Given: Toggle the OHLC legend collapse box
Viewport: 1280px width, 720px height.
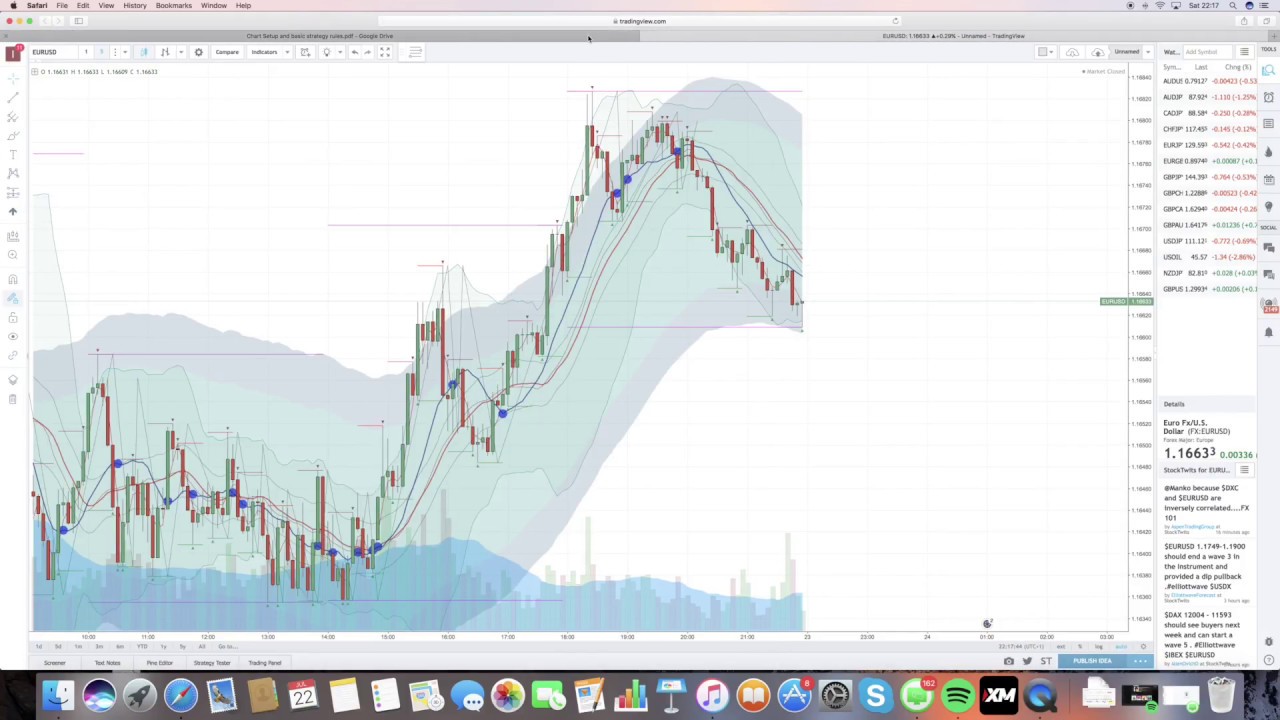Looking at the screenshot, I should [34, 71].
